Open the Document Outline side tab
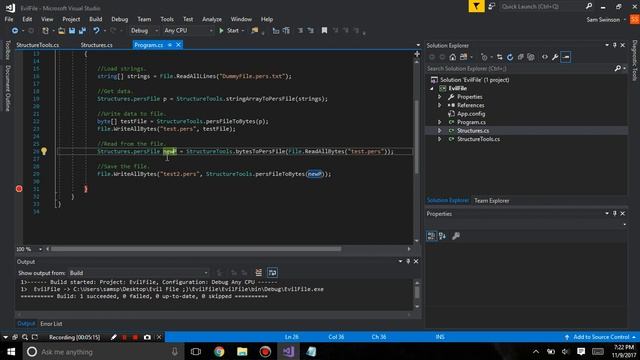The height and width of the screenshot is (360, 640). tap(7, 88)
